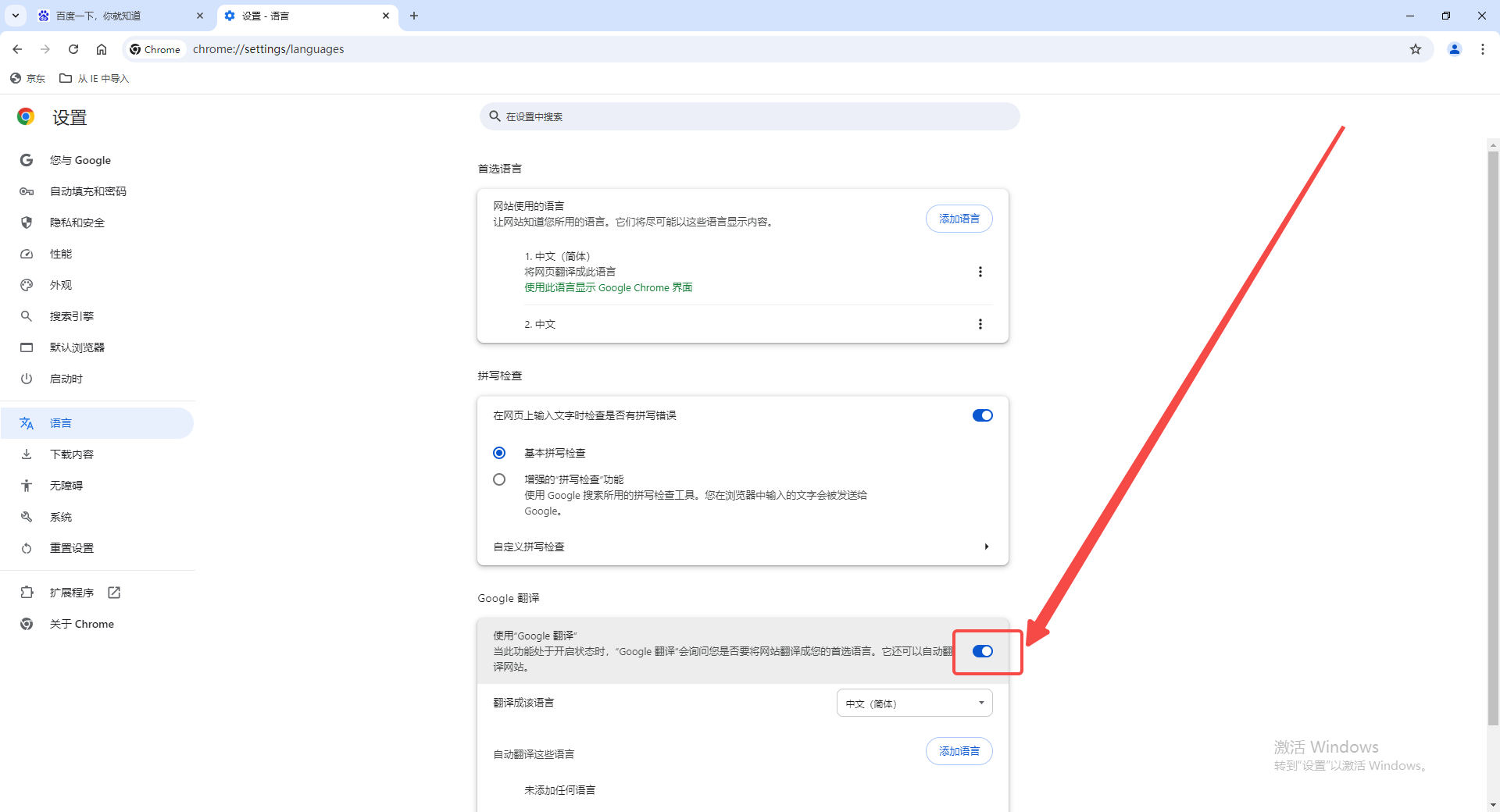The height and width of the screenshot is (812, 1500).
Task: Click the scrollbar down arrow
Action: pyautogui.click(x=1493, y=804)
